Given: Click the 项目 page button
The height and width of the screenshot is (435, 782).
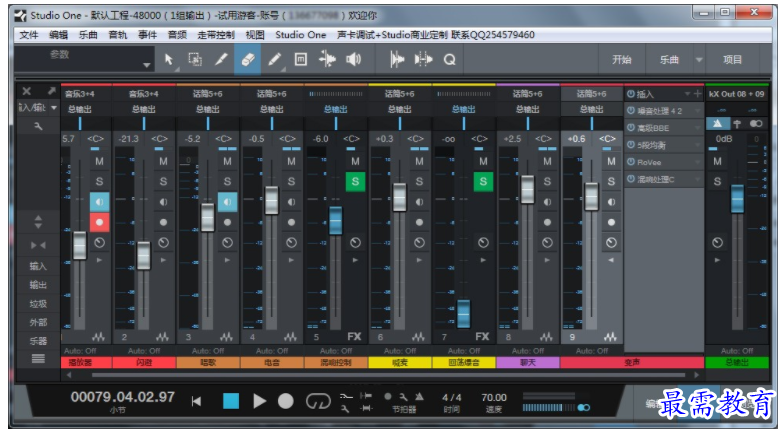Looking at the screenshot, I should point(732,60).
